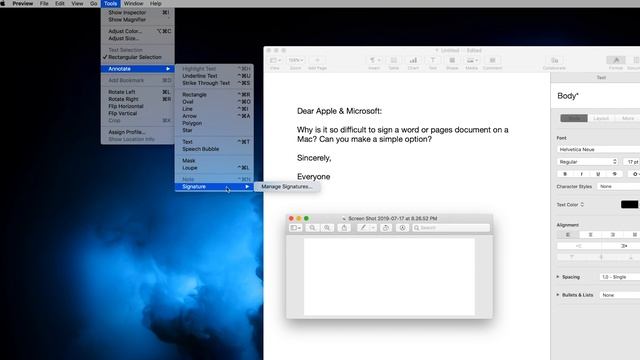This screenshot has width=640, height=360.
Task: Select Signature in Annotate submenu
Action: 214,187
